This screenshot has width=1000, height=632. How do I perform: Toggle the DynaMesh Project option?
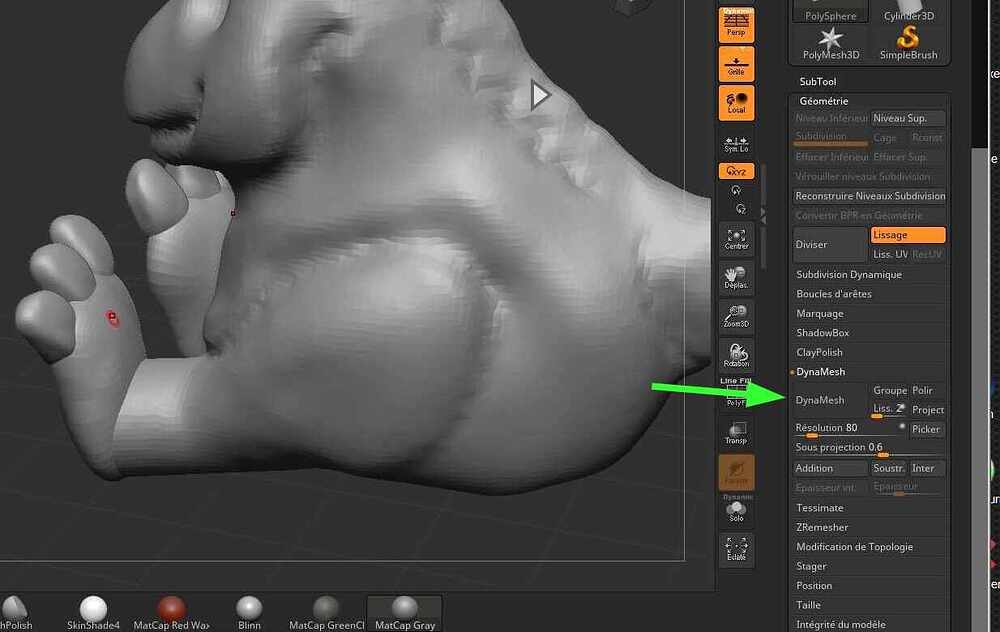click(x=928, y=409)
